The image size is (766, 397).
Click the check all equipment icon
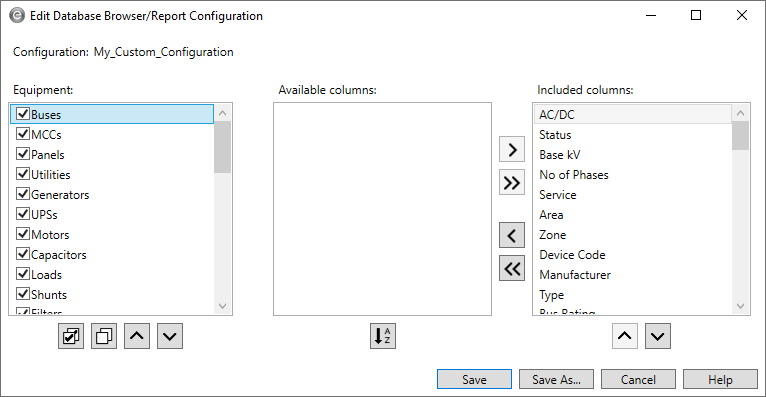(x=71, y=336)
